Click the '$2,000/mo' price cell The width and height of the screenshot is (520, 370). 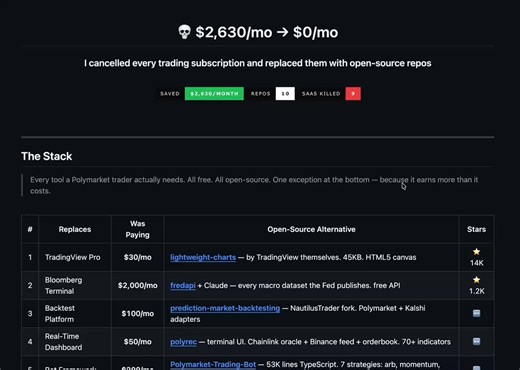point(137,285)
